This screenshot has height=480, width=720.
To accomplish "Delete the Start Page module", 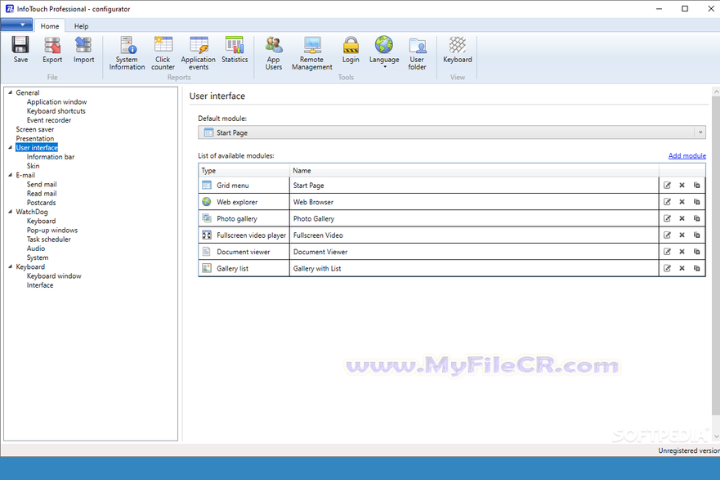I will [682, 185].
